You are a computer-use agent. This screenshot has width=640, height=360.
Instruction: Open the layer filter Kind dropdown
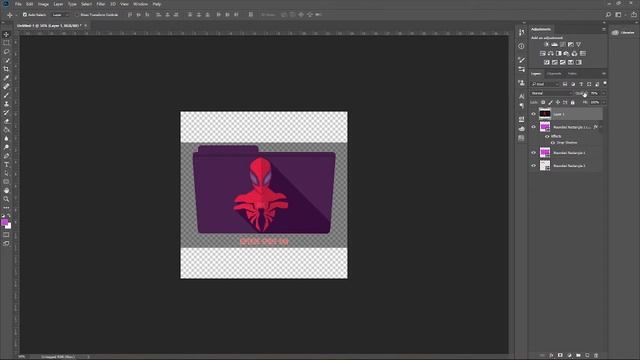pyautogui.click(x=545, y=84)
